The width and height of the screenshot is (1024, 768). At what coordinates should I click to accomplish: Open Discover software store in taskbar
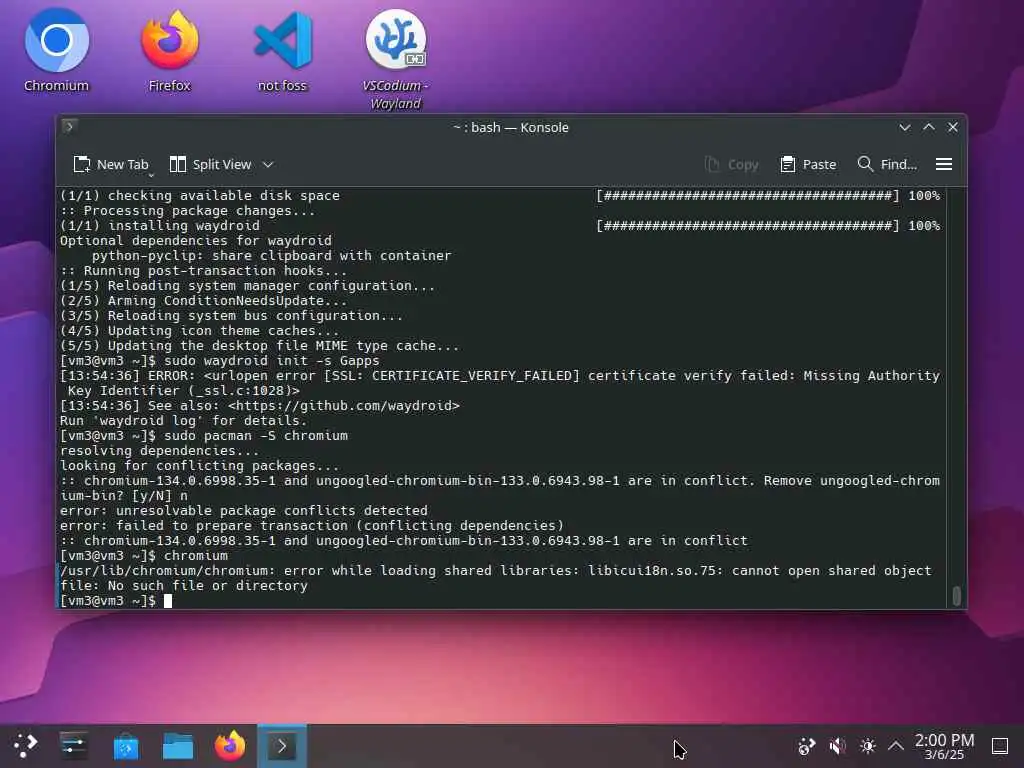tap(125, 746)
